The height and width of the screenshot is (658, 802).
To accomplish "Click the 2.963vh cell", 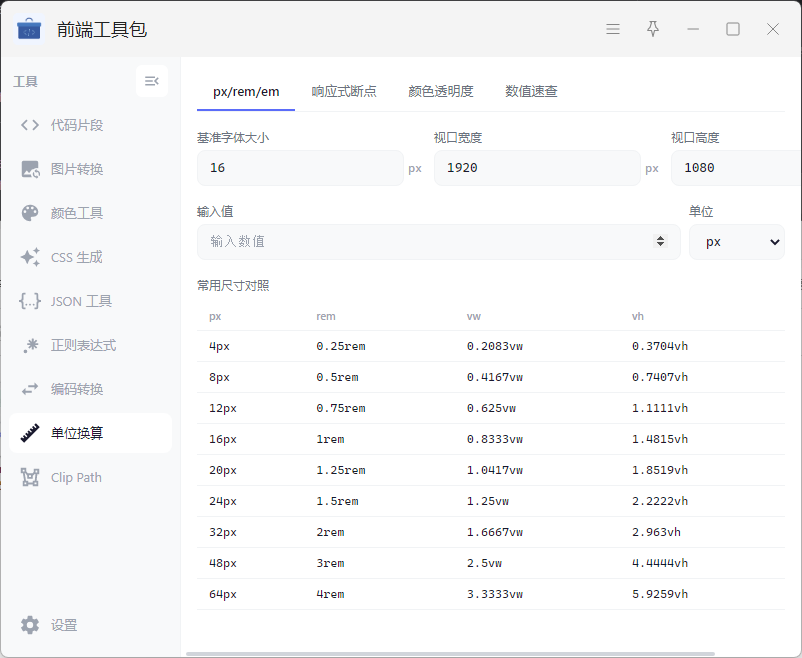I will (x=656, y=532).
